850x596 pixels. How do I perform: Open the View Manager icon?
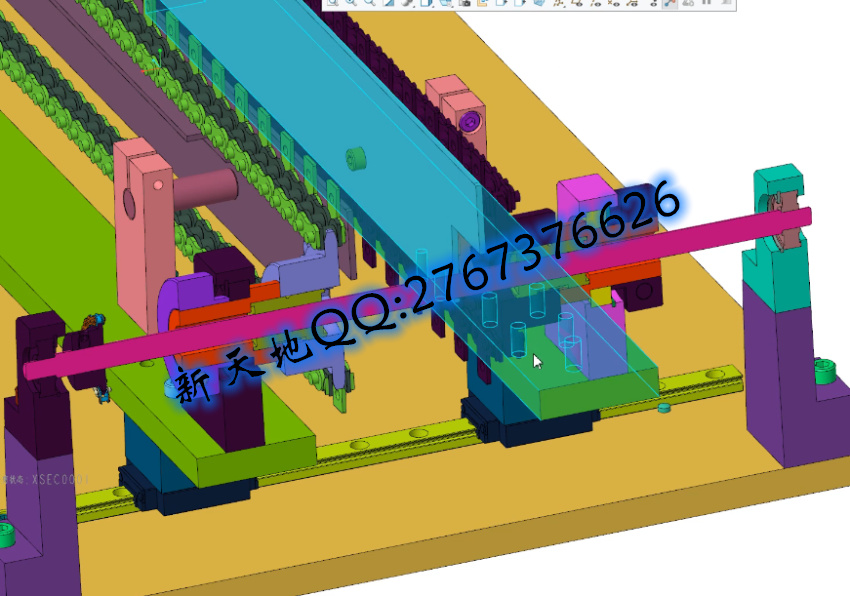[x=445, y=3]
